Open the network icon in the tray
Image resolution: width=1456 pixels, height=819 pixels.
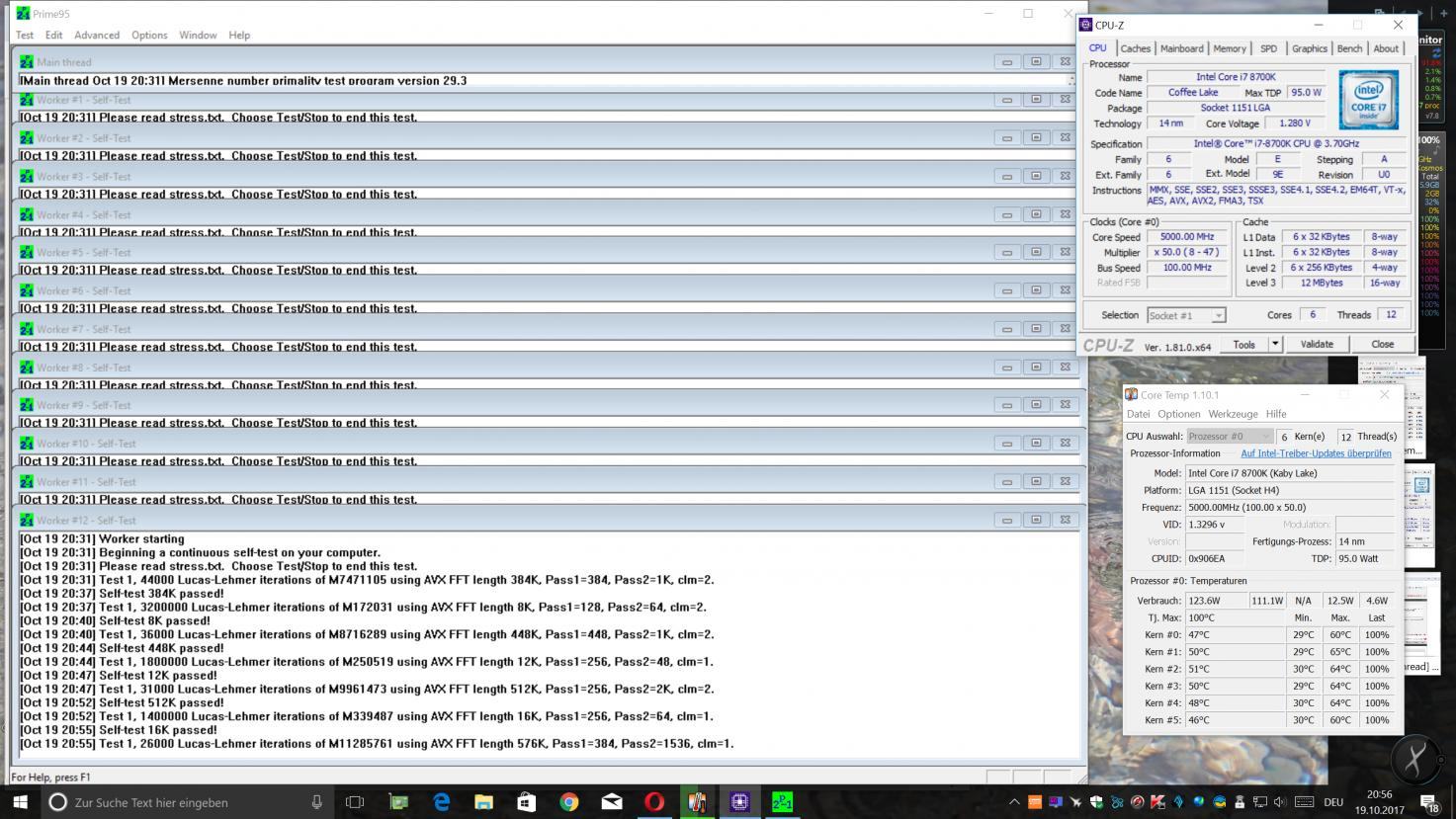[1260, 802]
